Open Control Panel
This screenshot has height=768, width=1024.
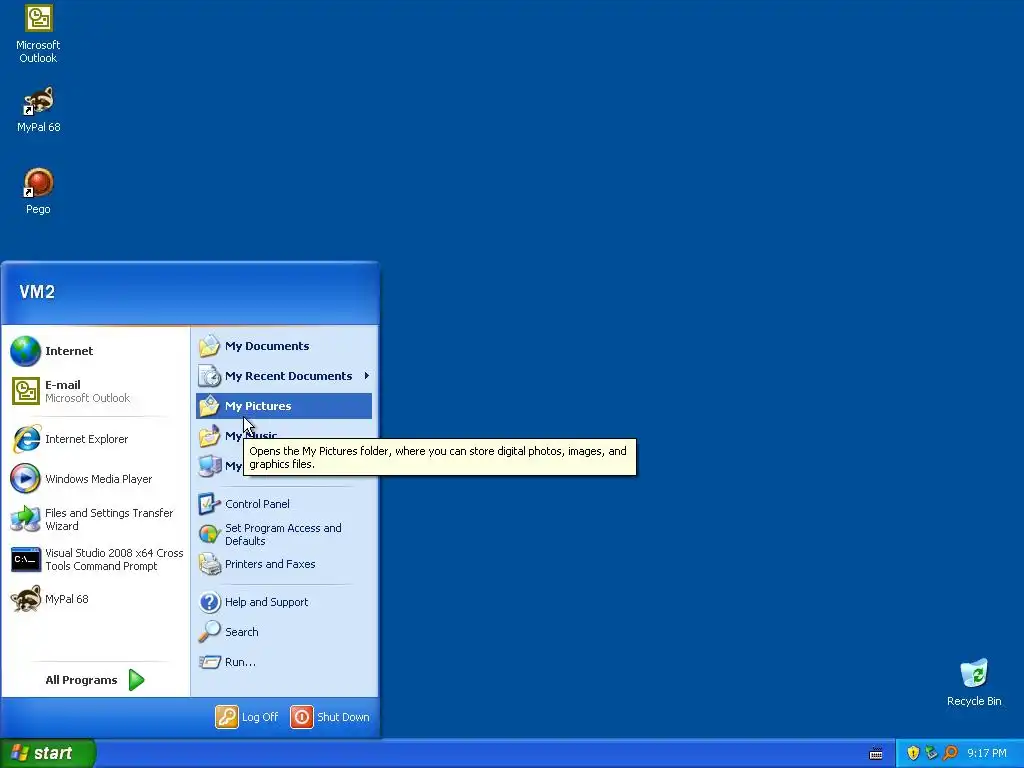pos(284,504)
